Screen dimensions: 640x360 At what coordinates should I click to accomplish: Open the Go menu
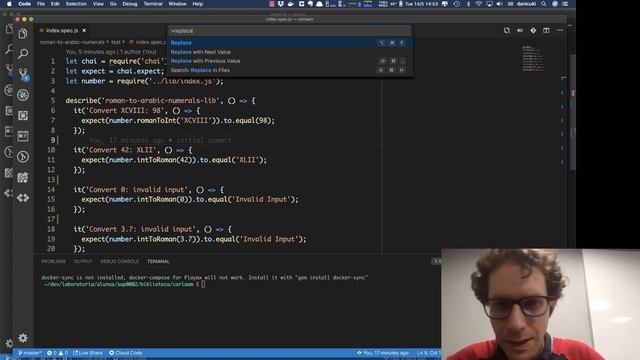(113, 4)
